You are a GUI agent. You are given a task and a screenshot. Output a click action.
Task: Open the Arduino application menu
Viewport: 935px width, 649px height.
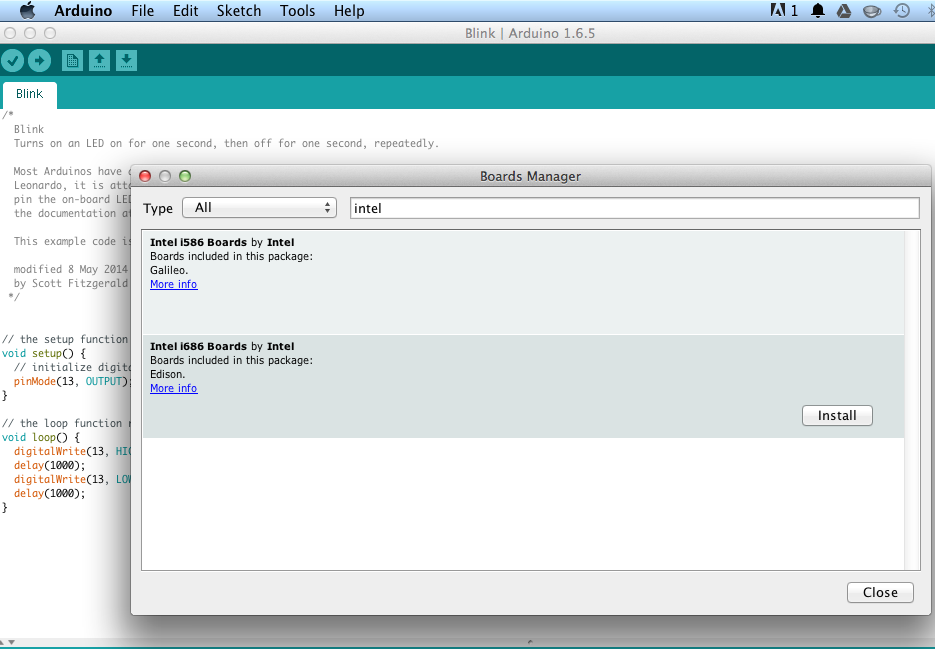(83, 11)
